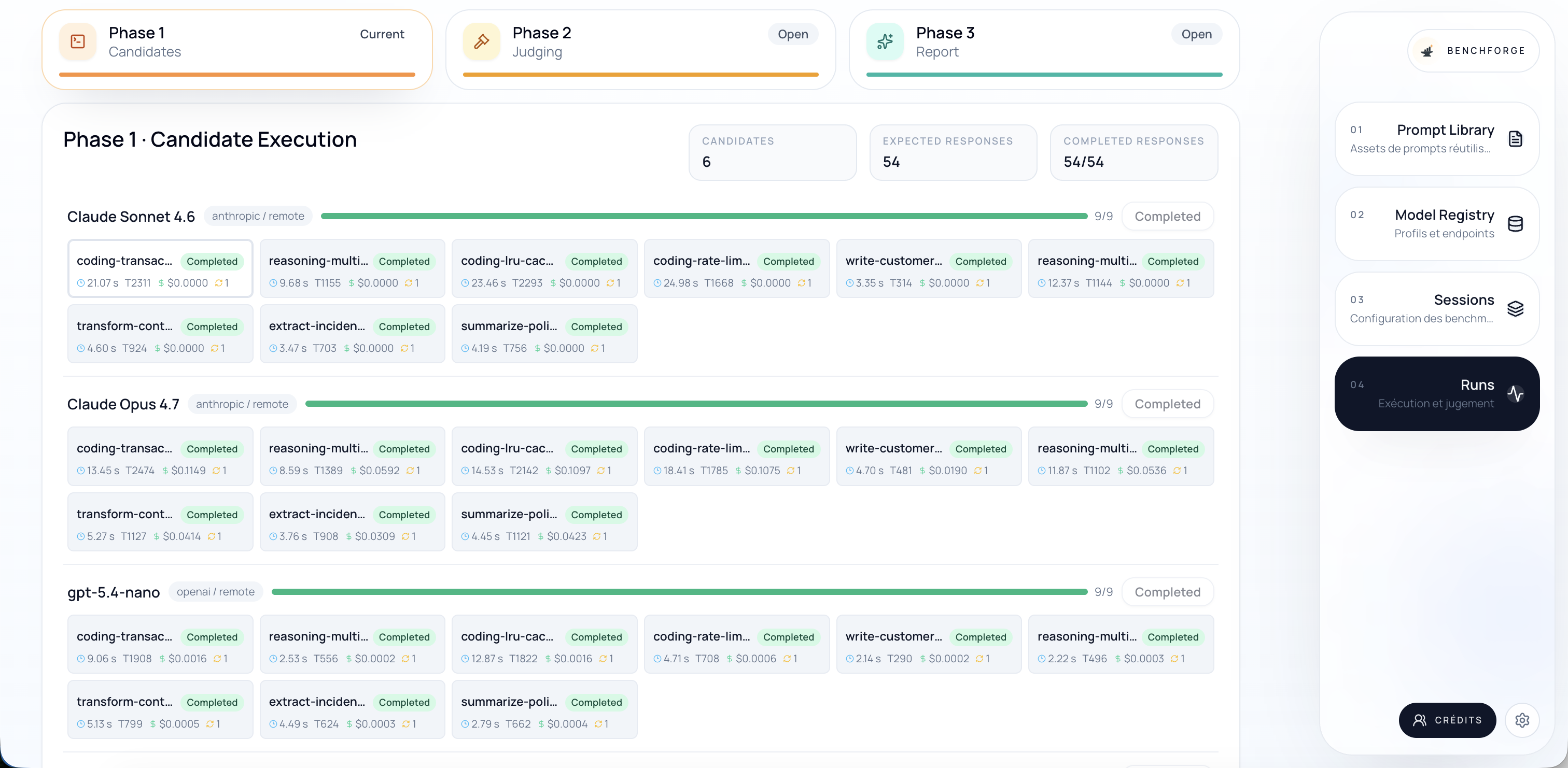Switch to Phase 2 Judging tab
Image resolution: width=1568 pixels, height=768 pixels.
pyautogui.click(x=640, y=49)
